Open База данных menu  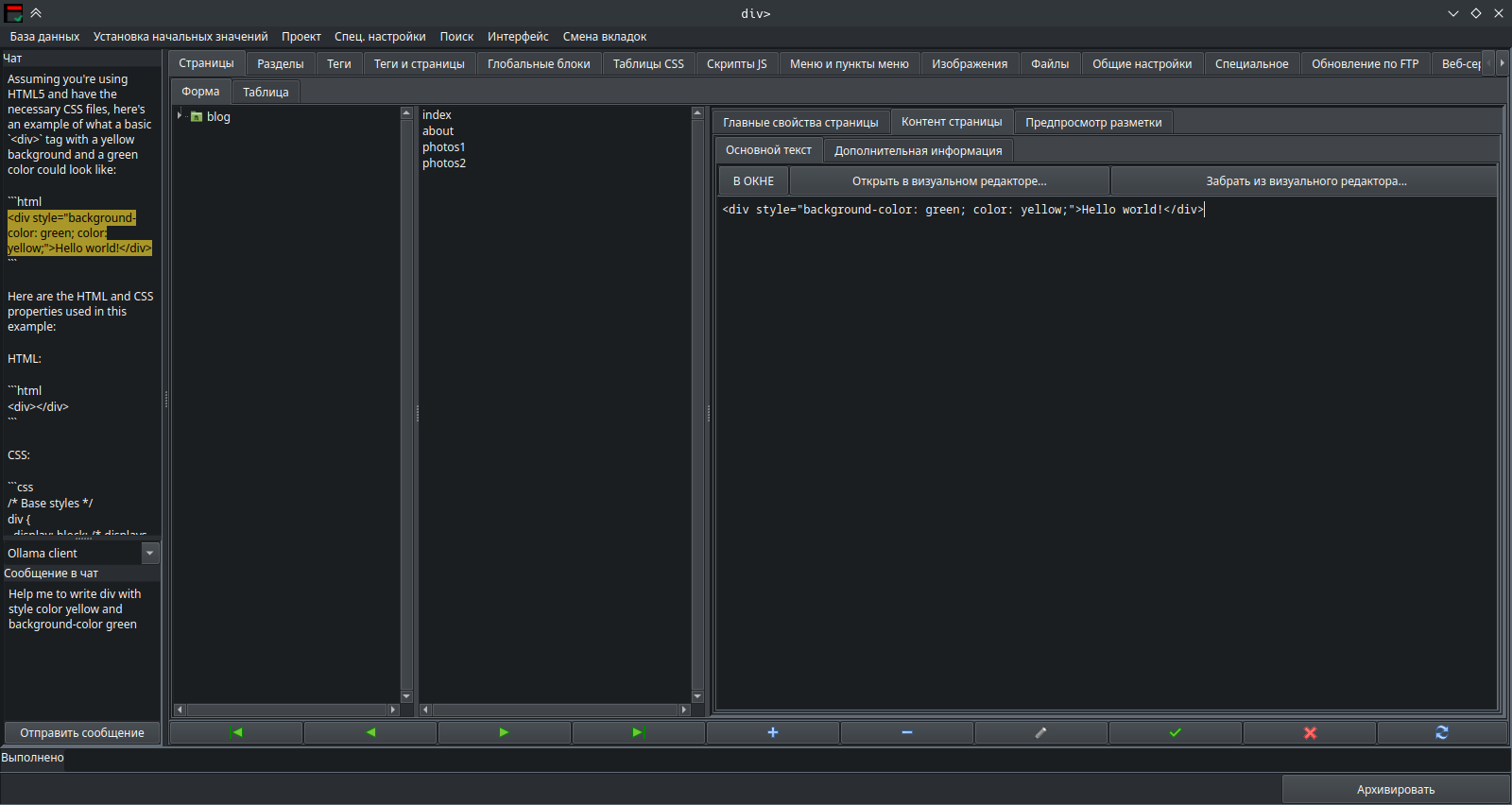(44, 37)
